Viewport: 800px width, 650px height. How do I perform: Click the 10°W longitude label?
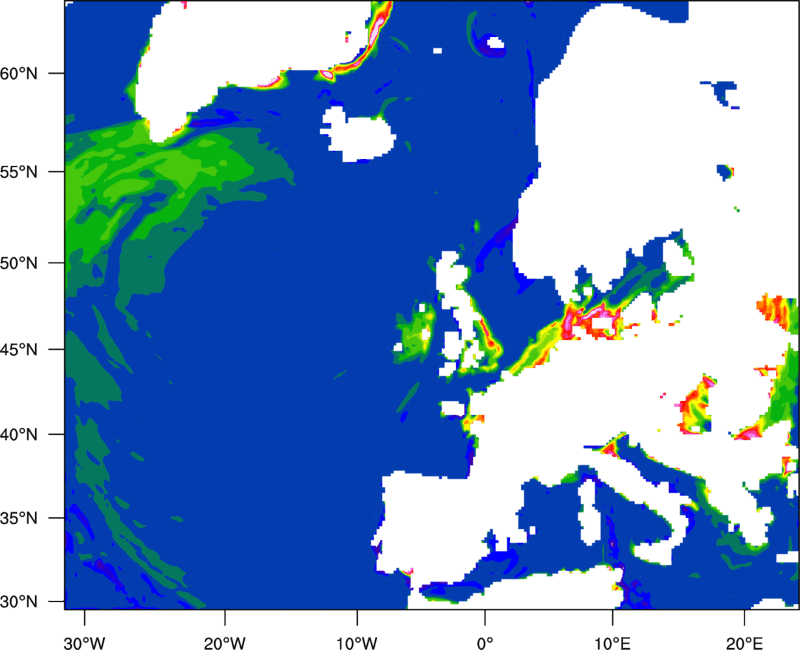pyautogui.click(x=357, y=643)
